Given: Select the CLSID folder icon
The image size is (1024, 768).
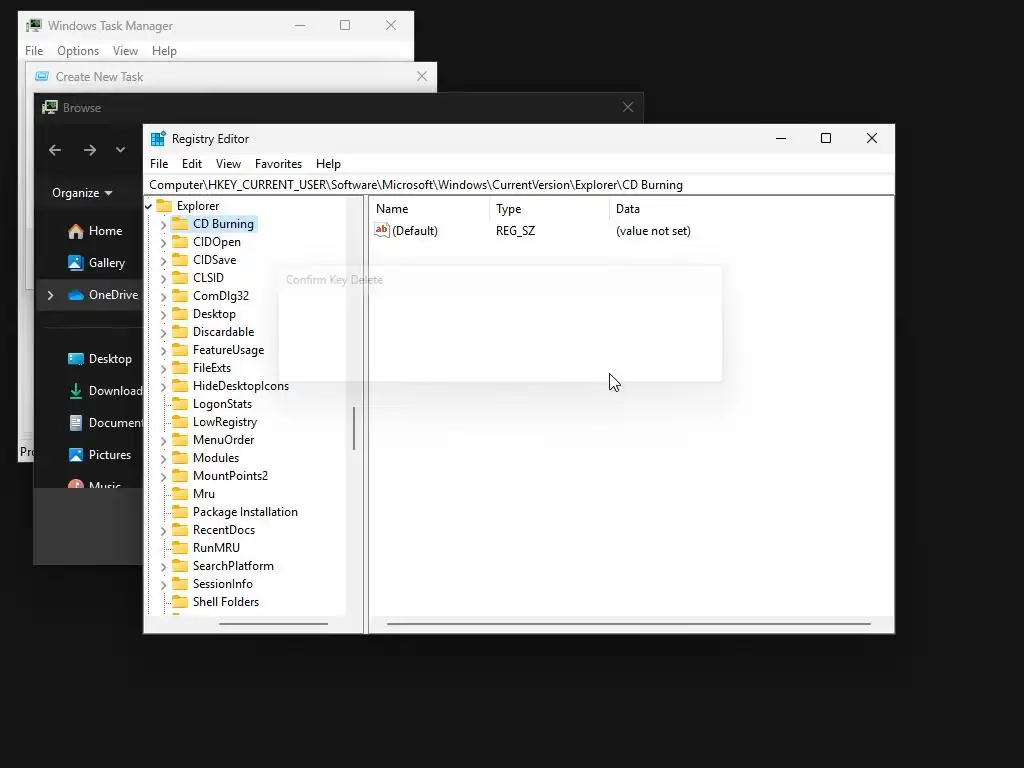Looking at the screenshot, I should point(180,278).
